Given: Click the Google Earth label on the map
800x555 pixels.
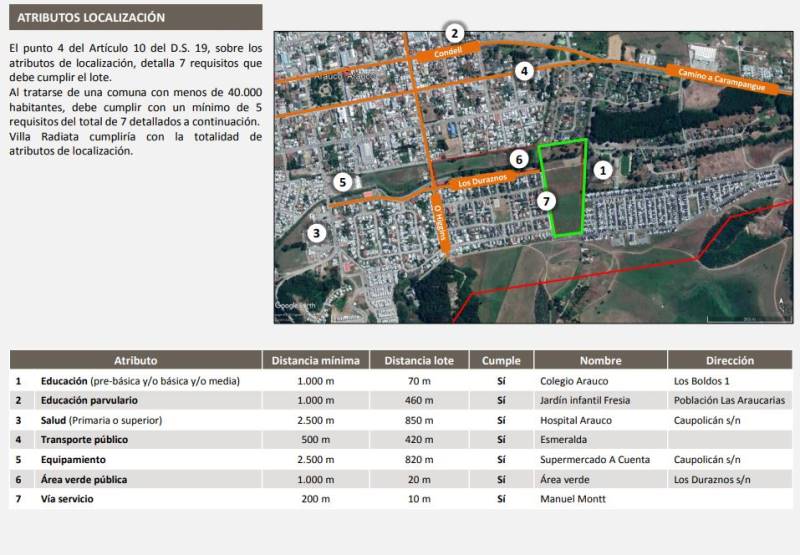Looking at the screenshot, I should click(295, 306).
